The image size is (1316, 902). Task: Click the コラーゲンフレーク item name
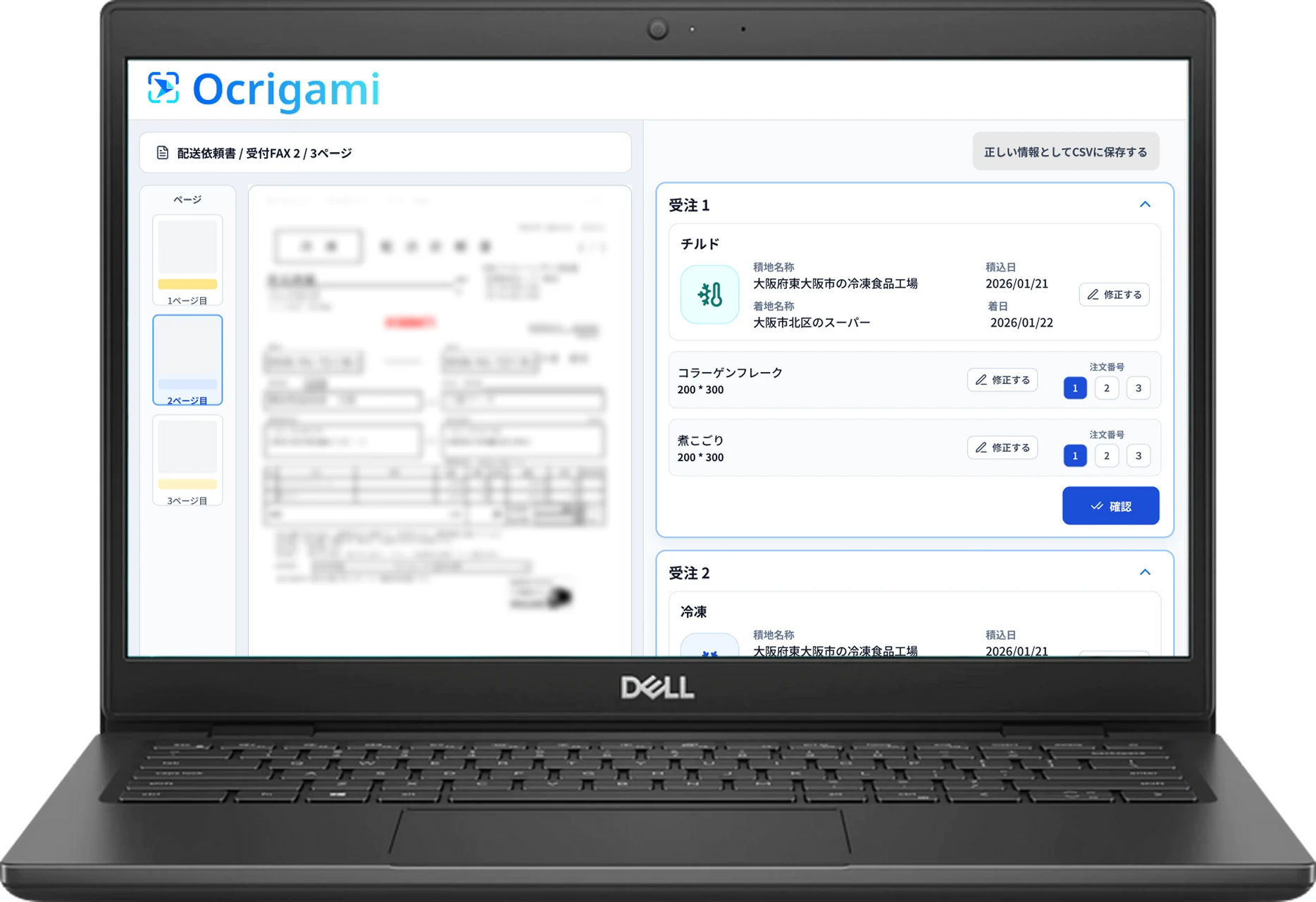pyautogui.click(x=730, y=373)
